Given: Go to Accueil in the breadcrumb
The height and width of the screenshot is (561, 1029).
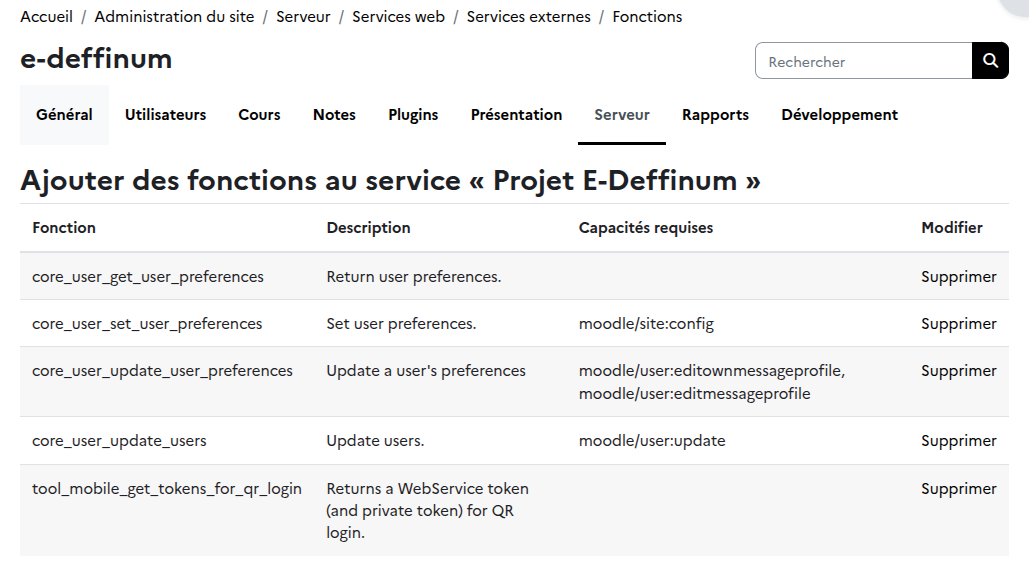Looking at the screenshot, I should click(46, 17).
